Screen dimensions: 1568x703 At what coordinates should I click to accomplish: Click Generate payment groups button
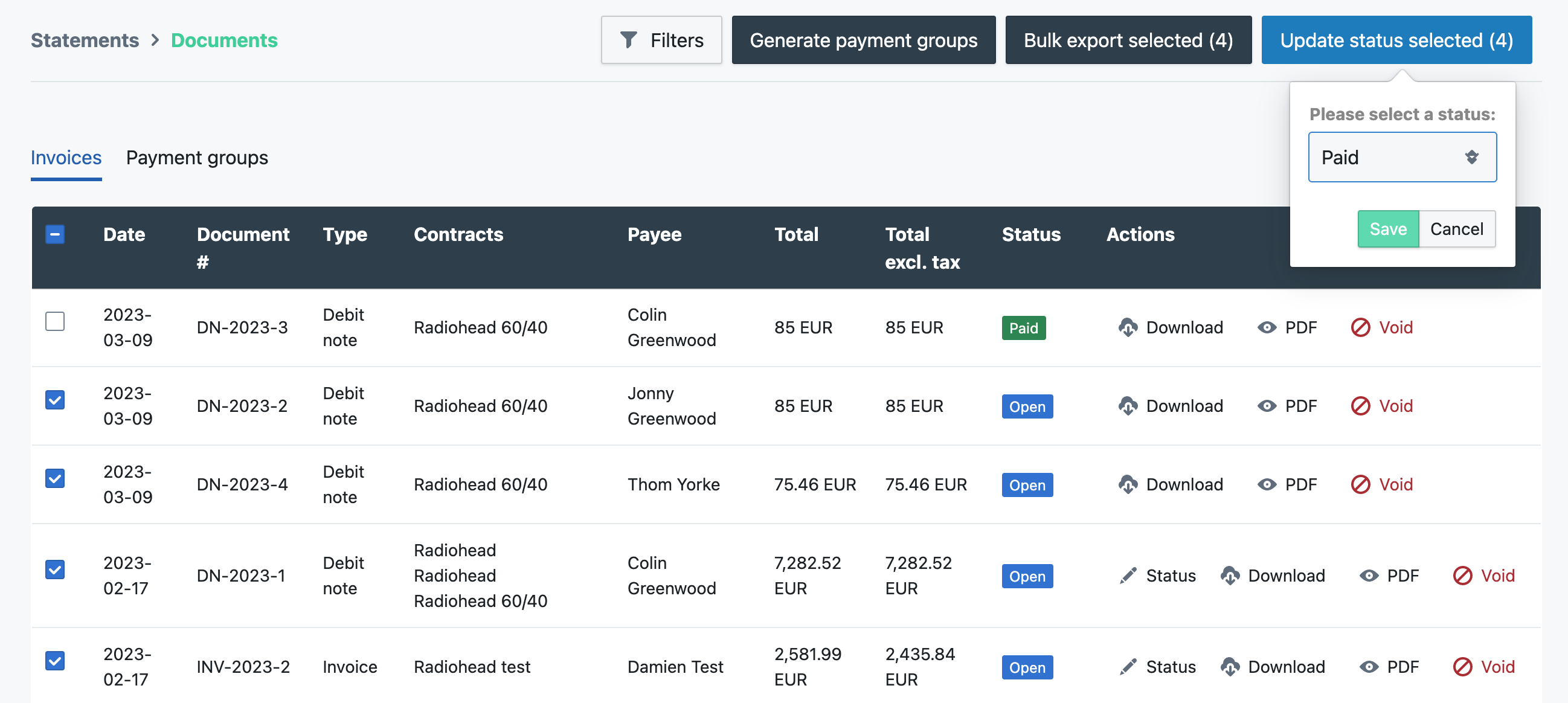click(863, 40)
